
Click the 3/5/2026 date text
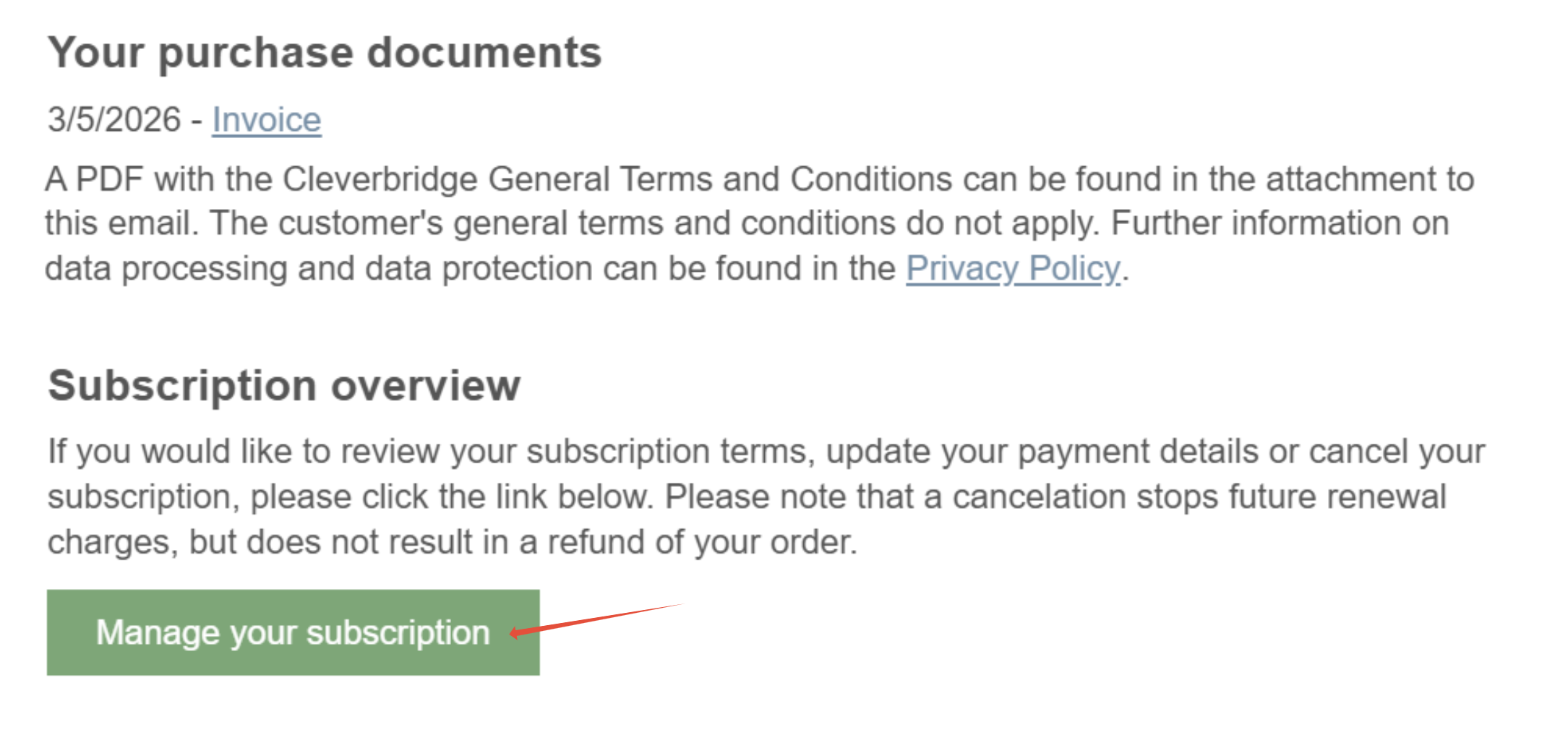(x=114, y=120)
